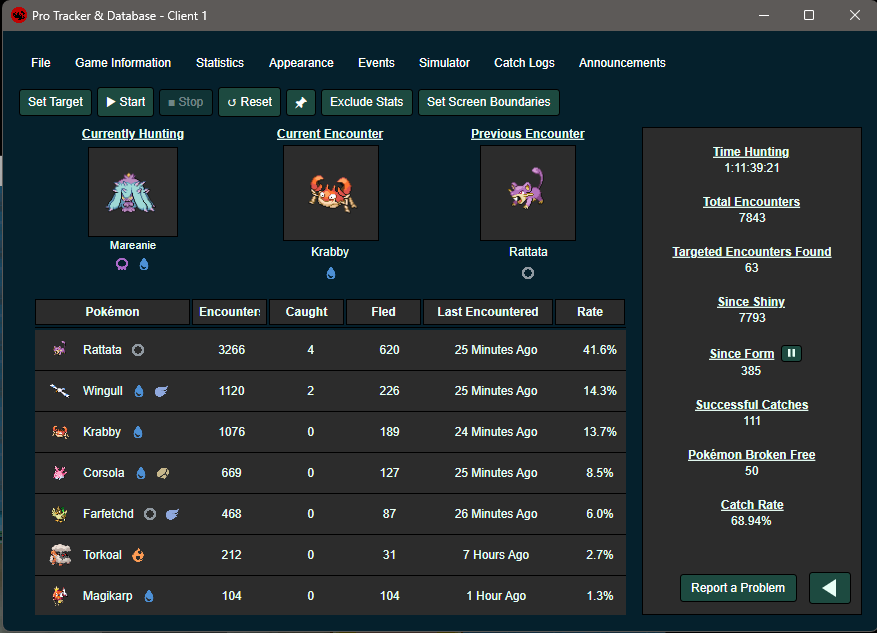The image size is (877, 633).
Task: Click the Wingull row sprite icon
Action: coord(59,391)
